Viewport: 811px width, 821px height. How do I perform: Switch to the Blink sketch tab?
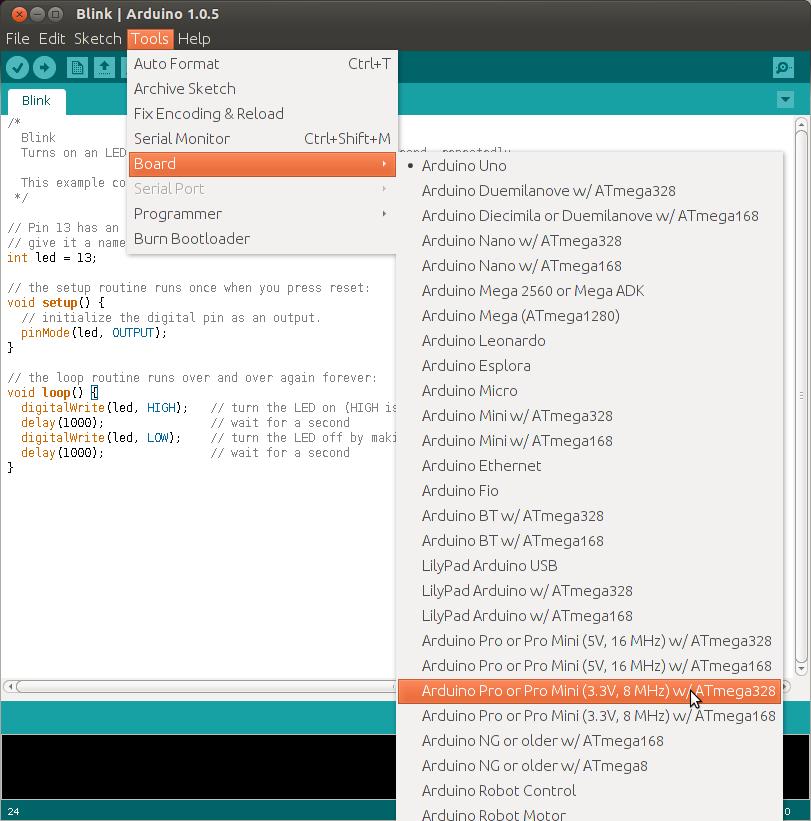point(36,101)
